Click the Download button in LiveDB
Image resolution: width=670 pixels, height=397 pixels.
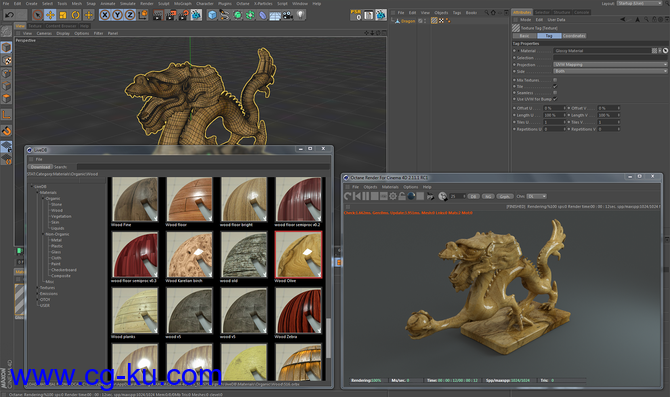(x=40, y=167)
